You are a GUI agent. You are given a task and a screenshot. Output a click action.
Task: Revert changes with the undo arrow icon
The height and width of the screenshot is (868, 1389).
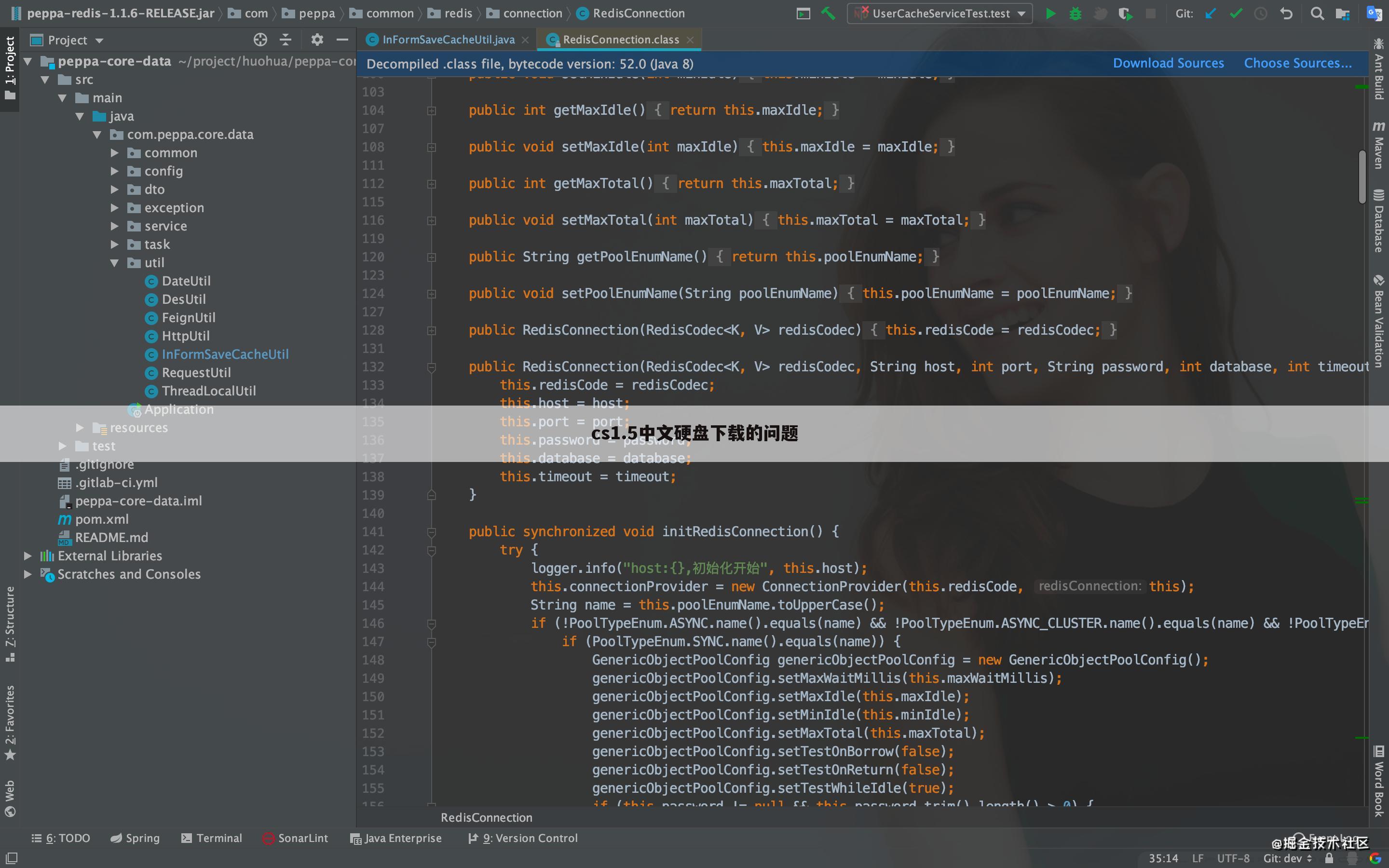(1286, 13)
